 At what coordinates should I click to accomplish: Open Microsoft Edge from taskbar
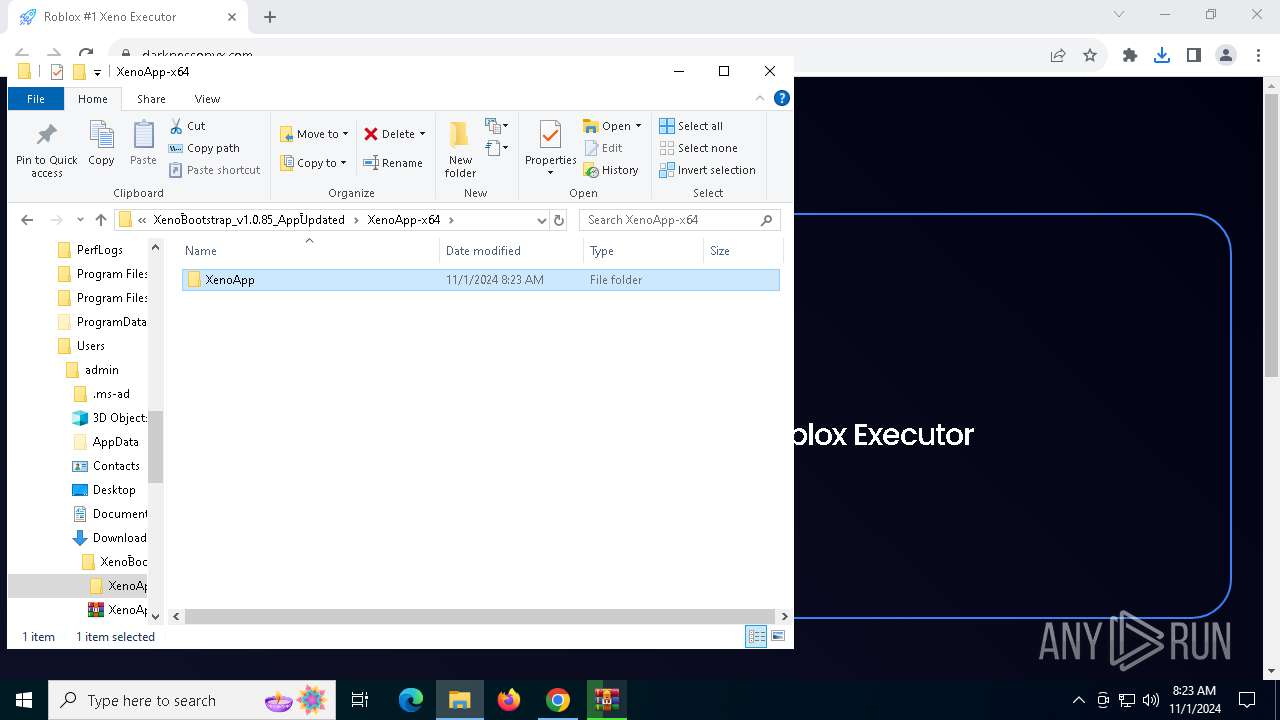point(411,700)
